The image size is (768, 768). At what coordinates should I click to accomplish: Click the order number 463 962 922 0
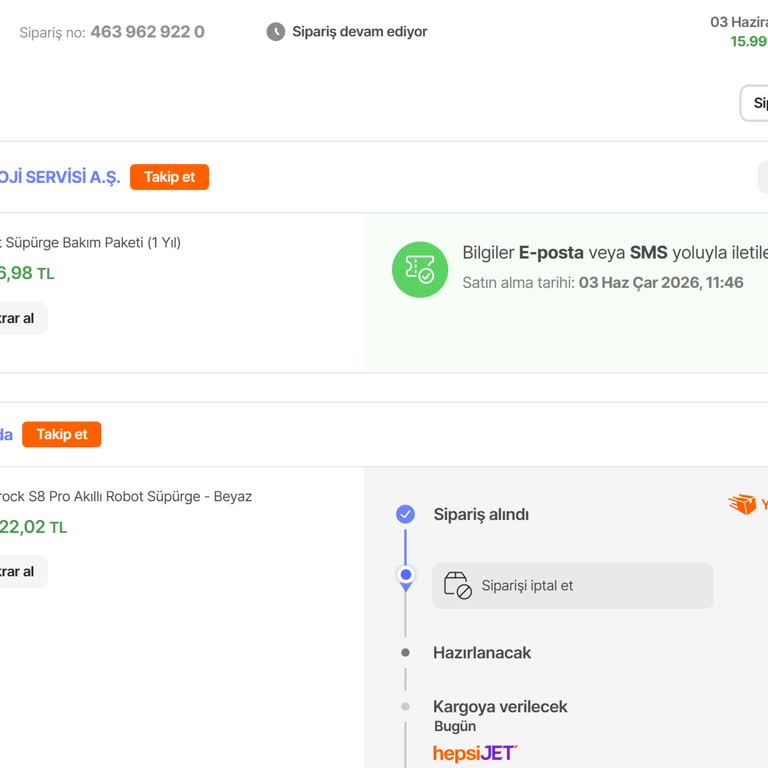147,32
